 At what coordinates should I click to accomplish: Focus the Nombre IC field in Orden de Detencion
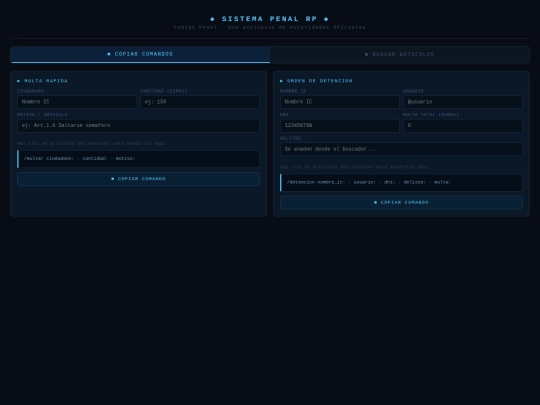coord(340,102)
